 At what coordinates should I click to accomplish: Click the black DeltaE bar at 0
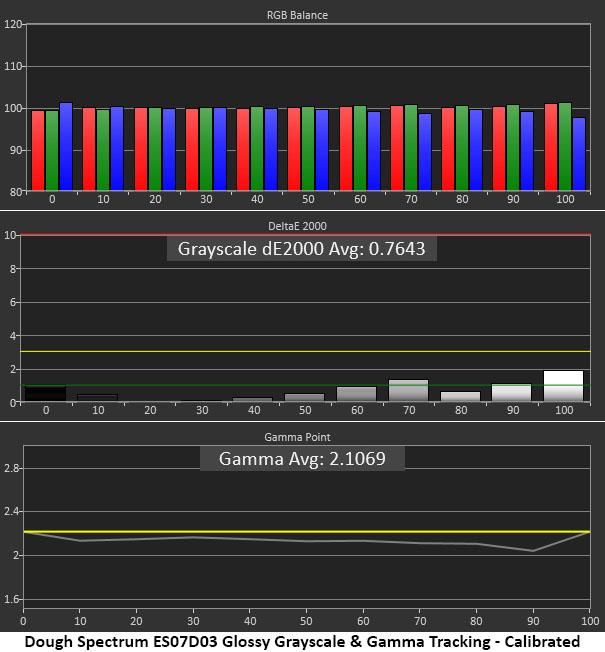pyautogui.click(x=45, y=394)
